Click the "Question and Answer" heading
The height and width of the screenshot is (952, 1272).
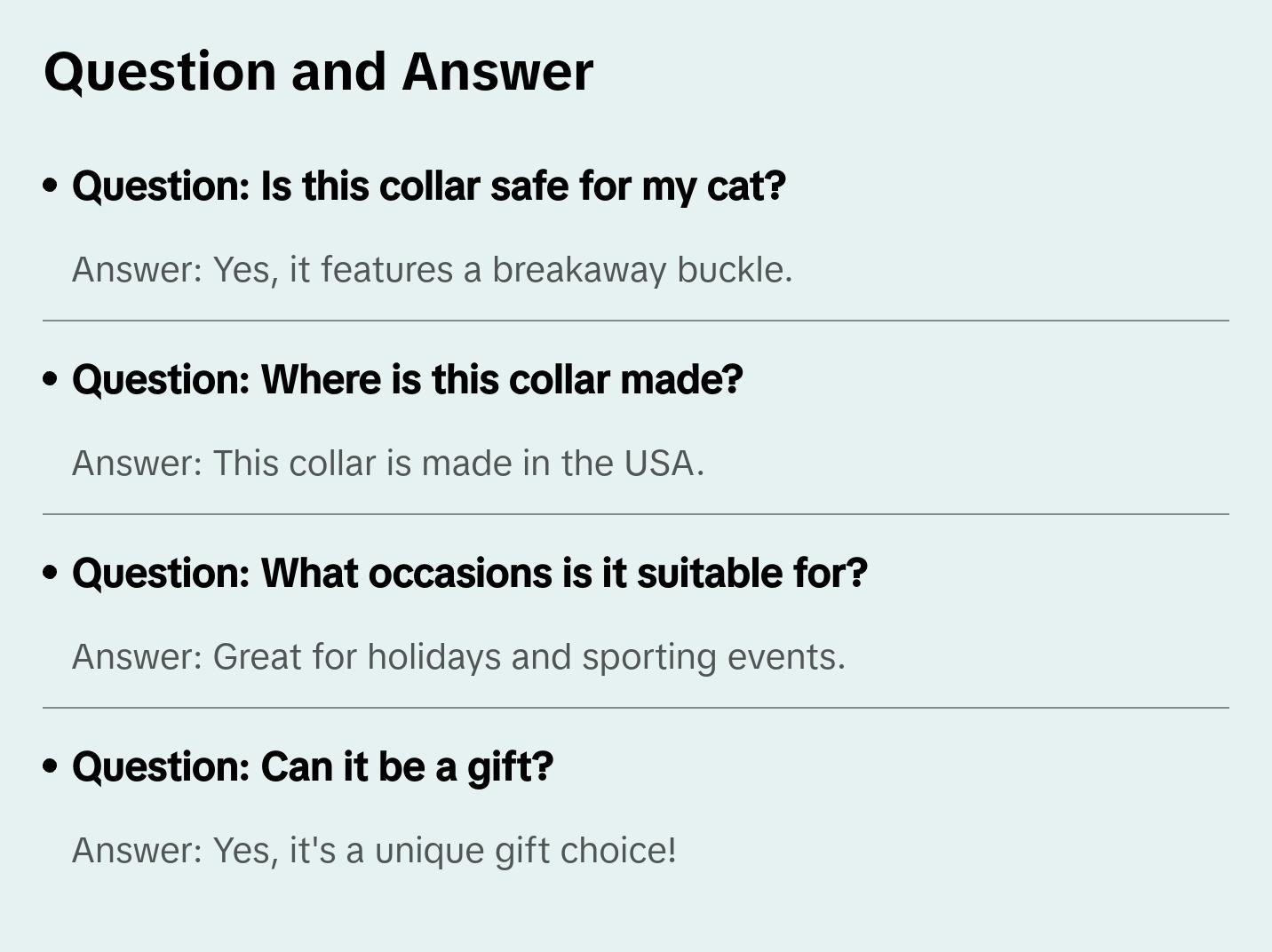pyautogui.click(x=318, y=71)
